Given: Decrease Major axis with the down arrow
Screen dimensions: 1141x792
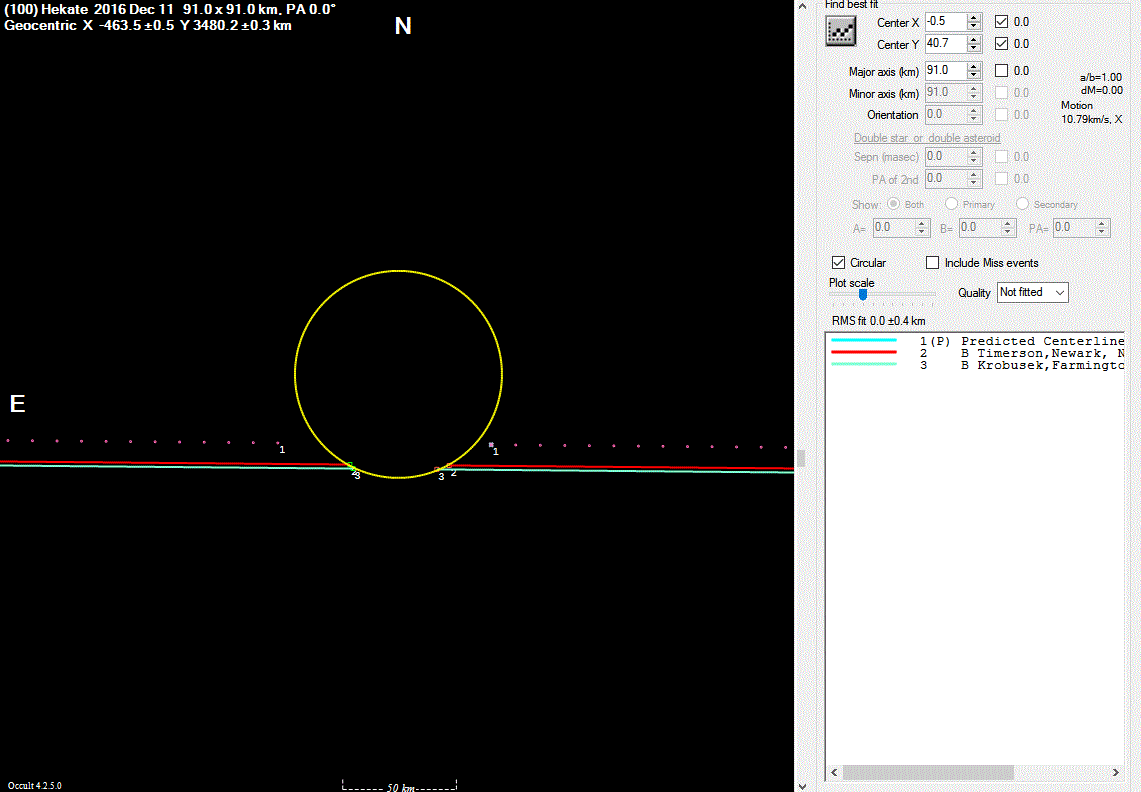Looking at the screenshot, I should pos(974,76).
